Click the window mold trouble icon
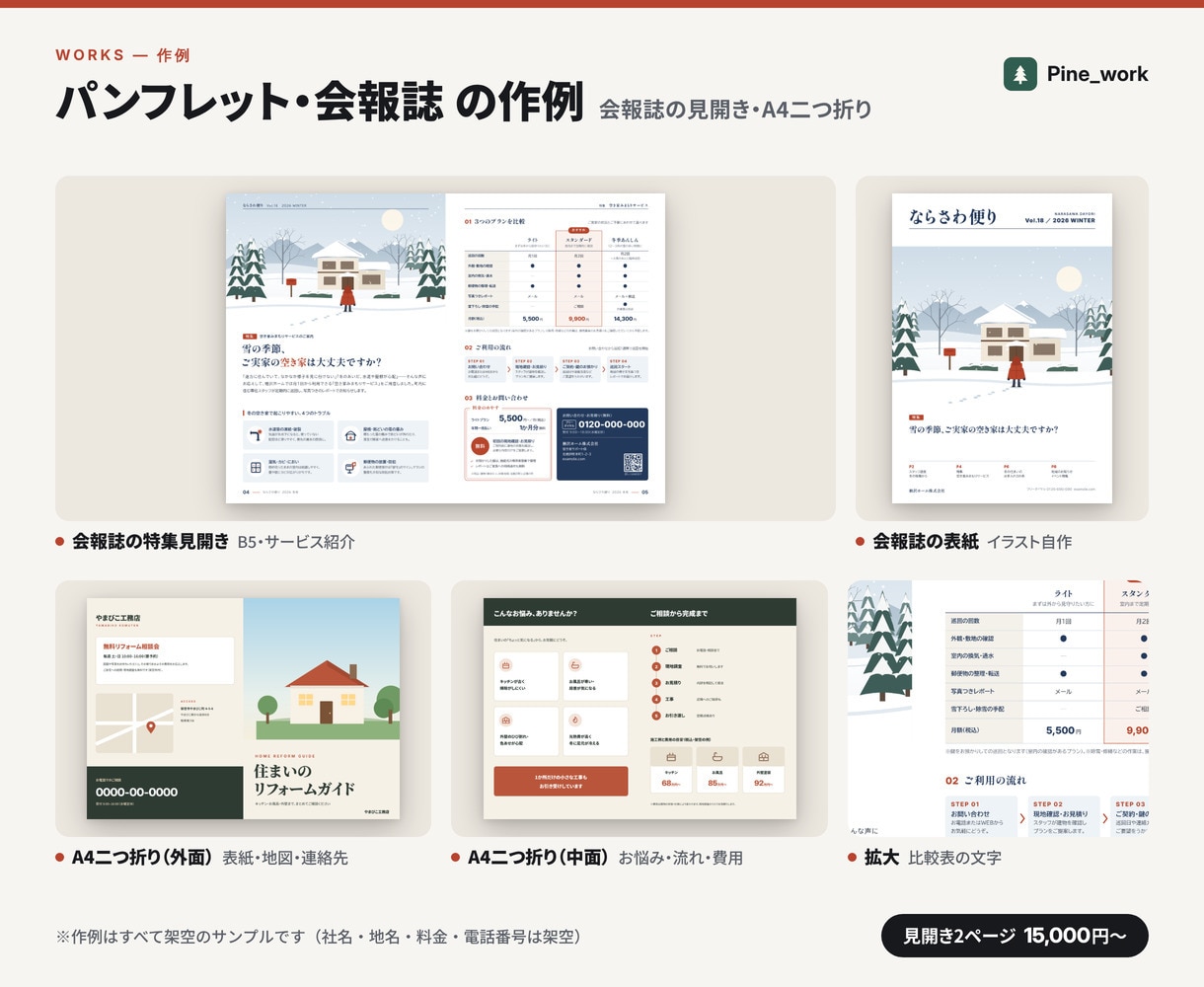The width and height of the screenshot is (1204, 987). click(256, 467)
